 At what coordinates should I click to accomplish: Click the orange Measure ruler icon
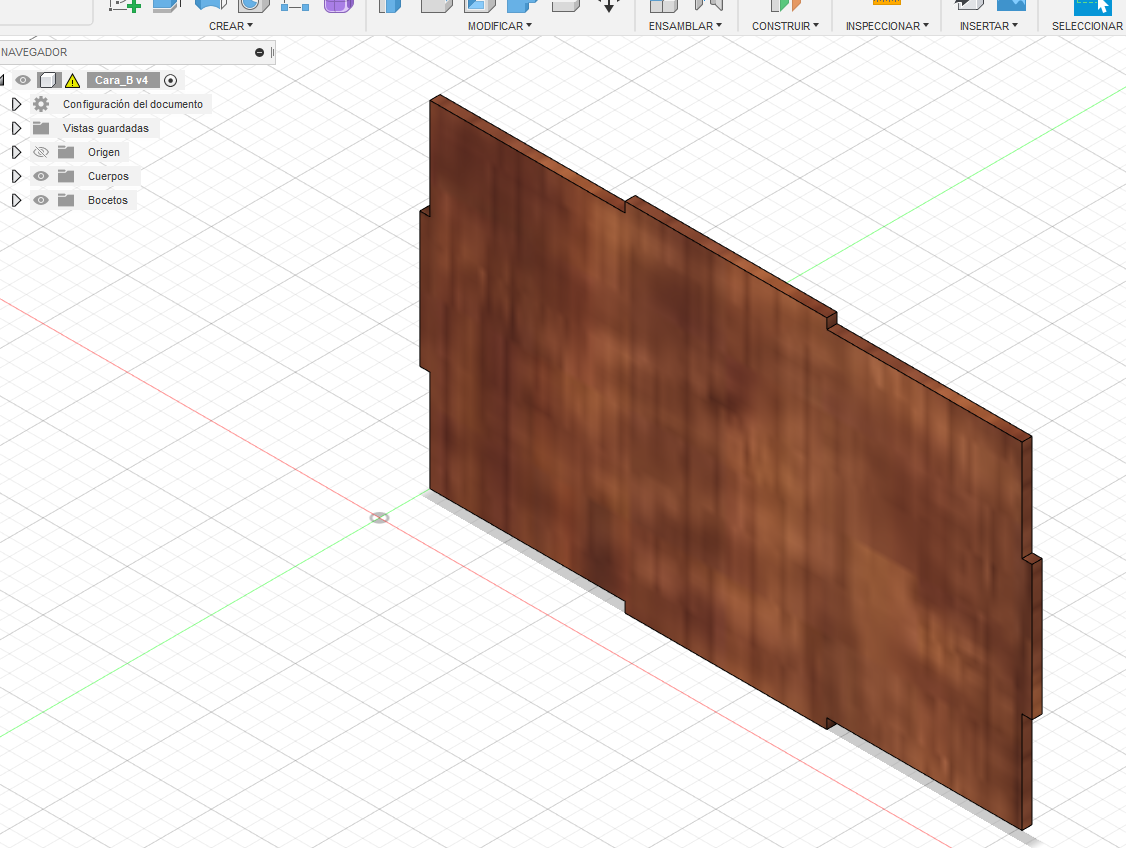pyautogui.click(x=886, y=4)
